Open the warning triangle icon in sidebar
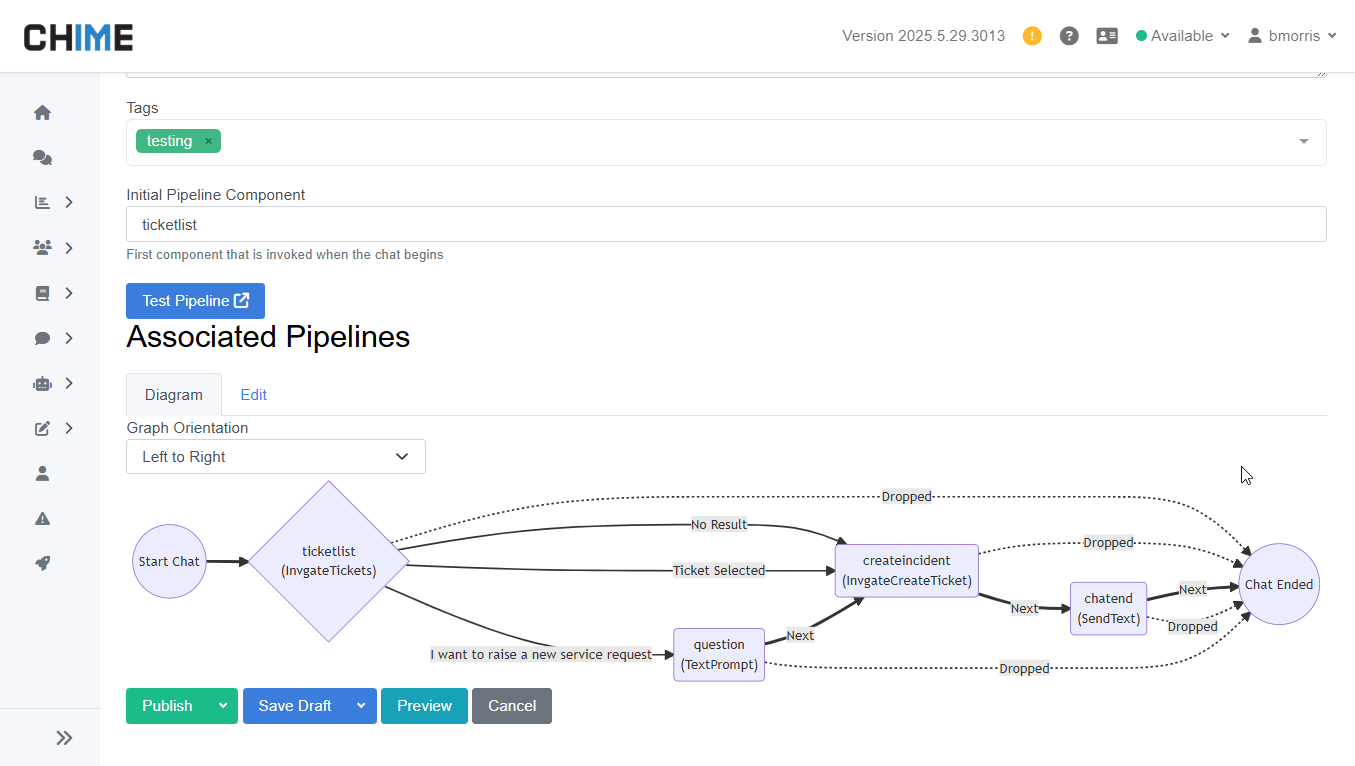 (42, 518)
